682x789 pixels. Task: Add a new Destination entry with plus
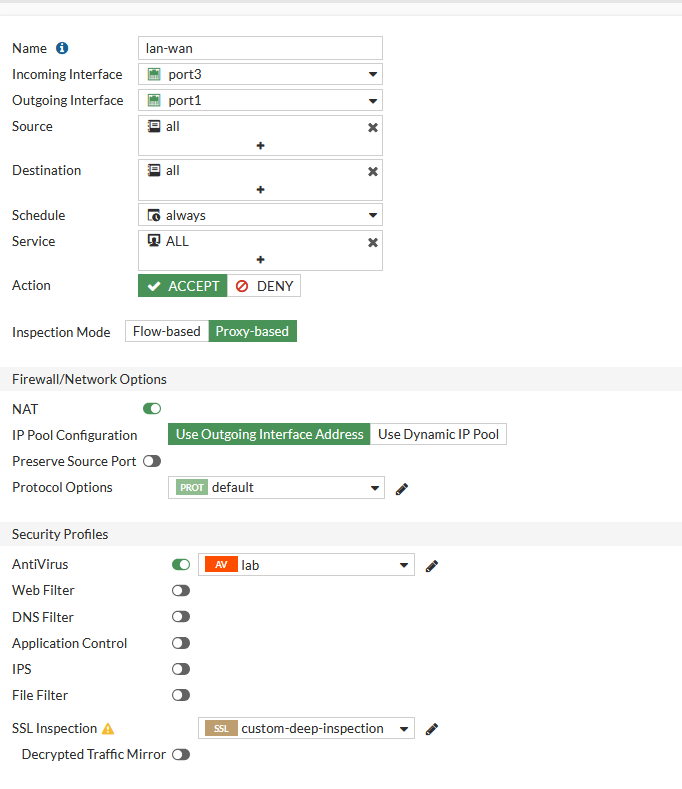pos(260,190)
